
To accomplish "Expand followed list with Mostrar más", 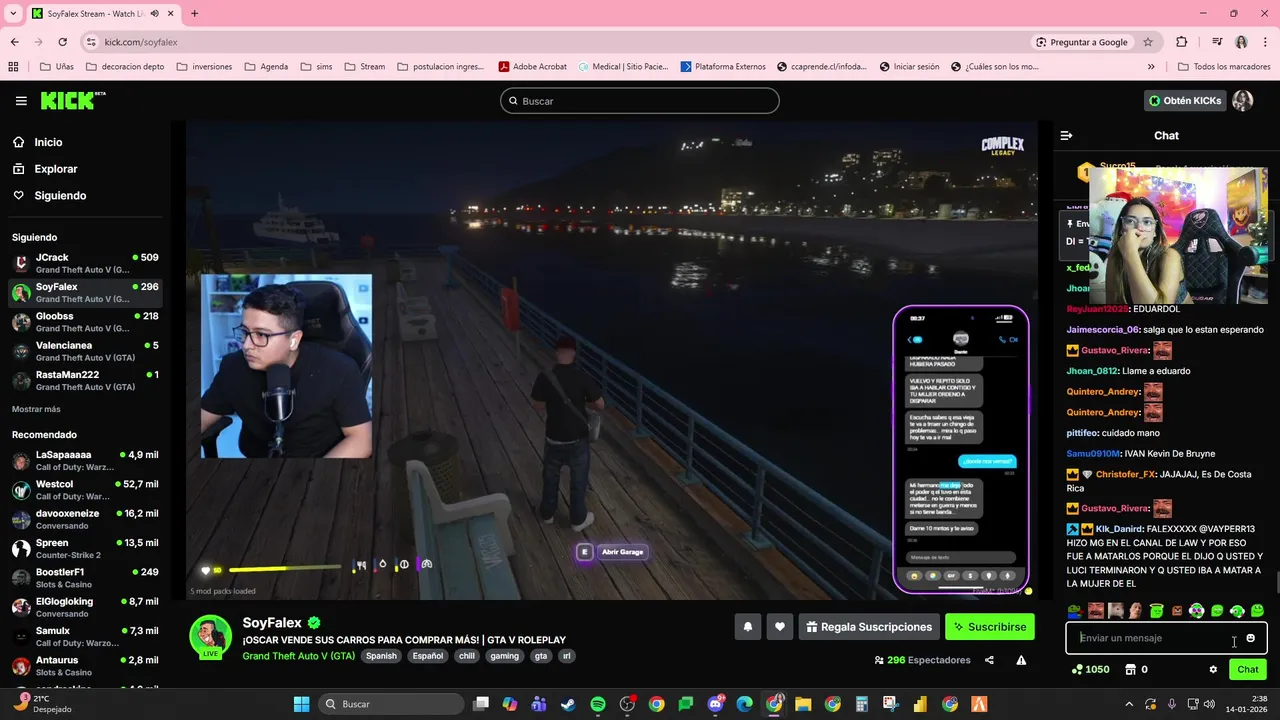I will click(36, 409).
